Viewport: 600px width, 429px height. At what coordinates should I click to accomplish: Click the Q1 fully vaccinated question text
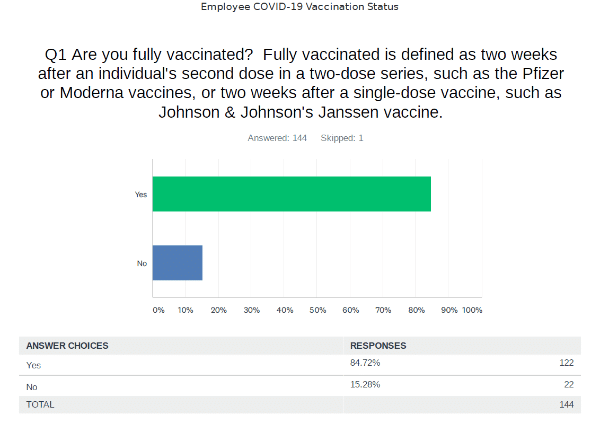click(300, 82)
